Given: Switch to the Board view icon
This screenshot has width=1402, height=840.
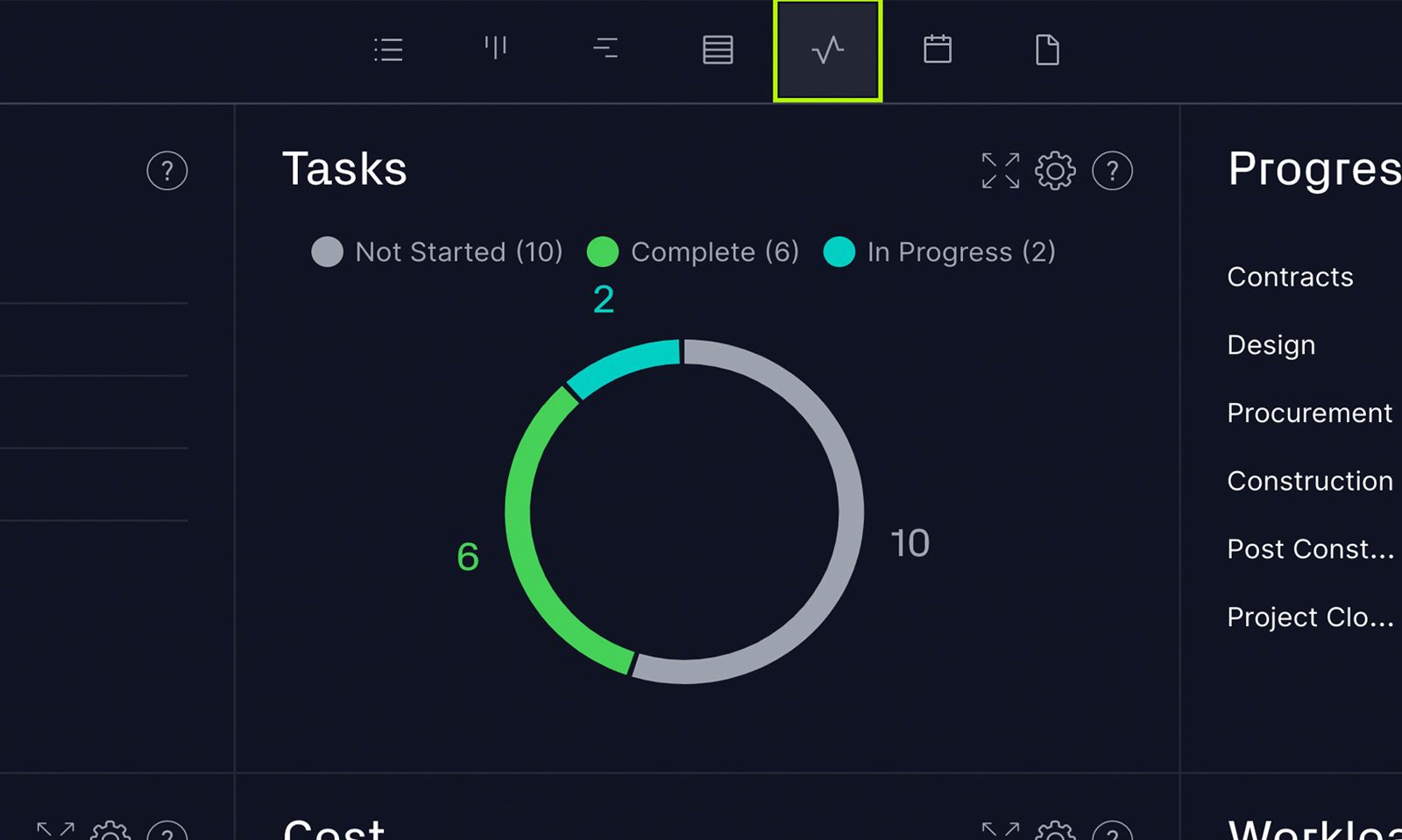Looking at the screenshot, I should [497, 49].
